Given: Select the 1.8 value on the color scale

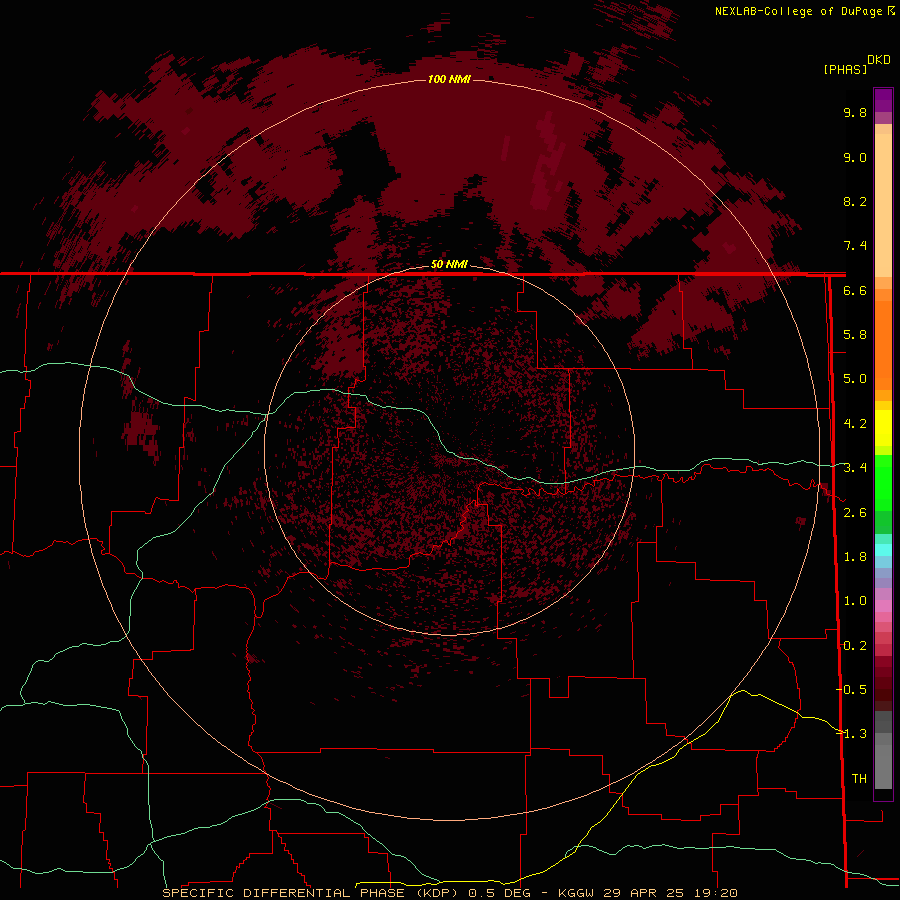Looking at the screenshot, I should pyautogui.click(x=855, y=557).
